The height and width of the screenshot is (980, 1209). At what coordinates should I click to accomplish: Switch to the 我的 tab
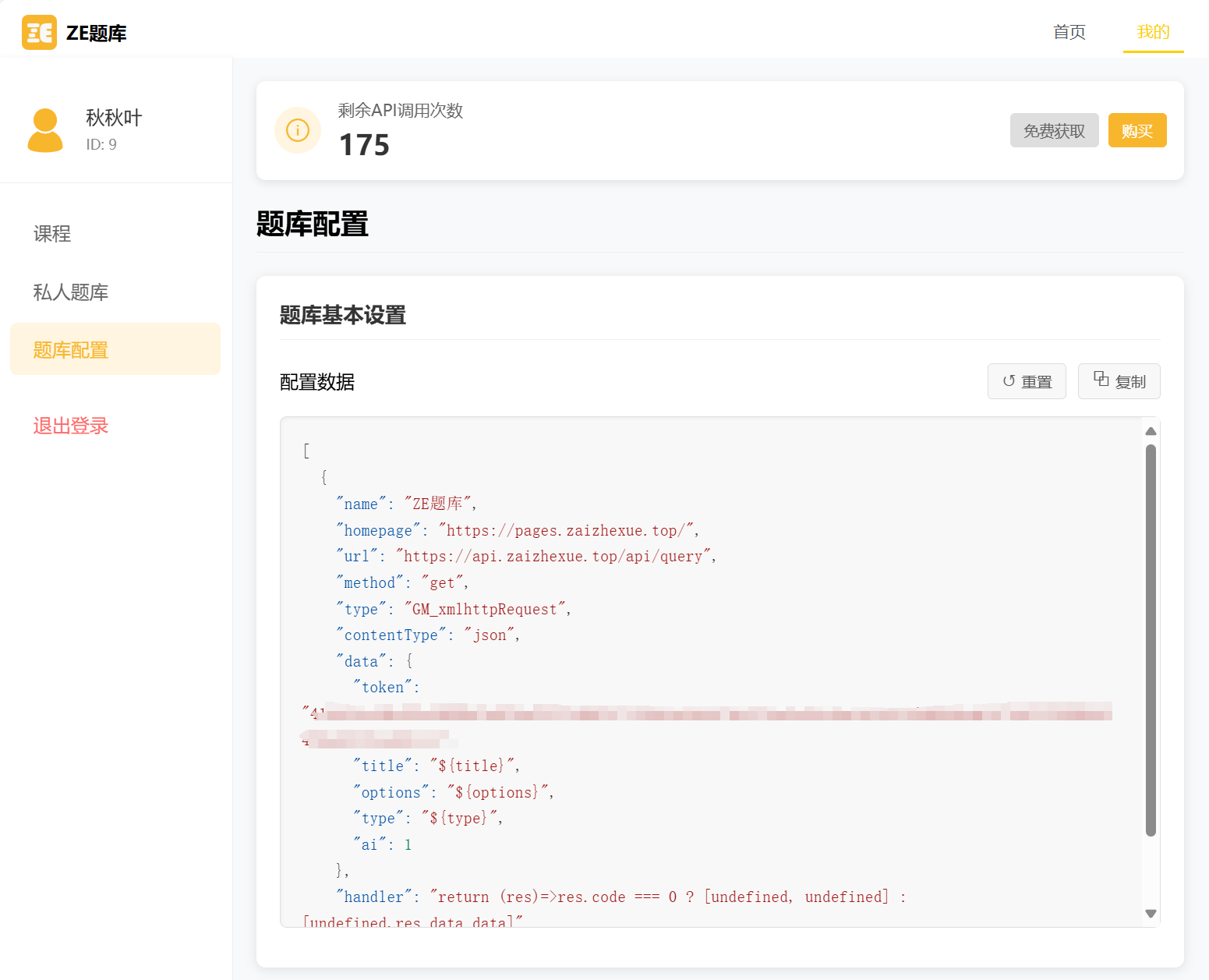(x=1153, y=32)
